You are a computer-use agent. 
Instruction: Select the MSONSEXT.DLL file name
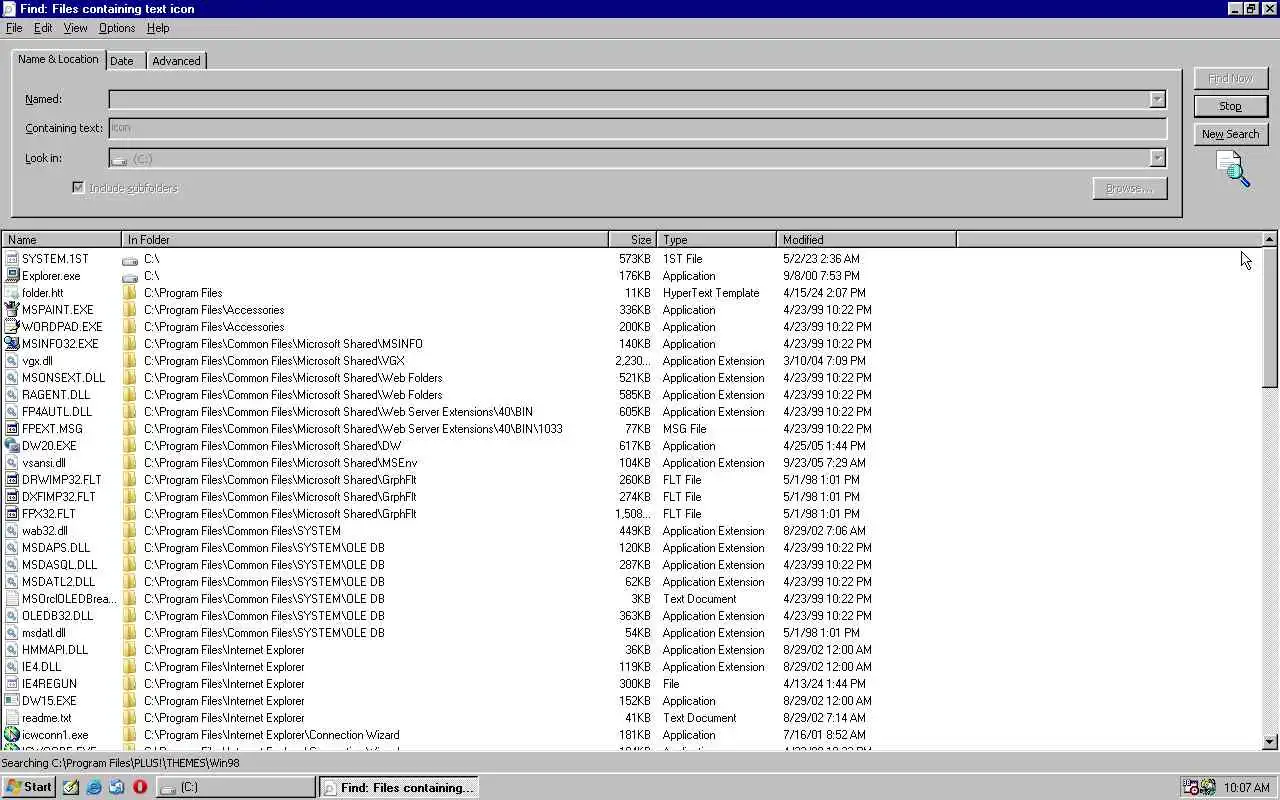(63, 378)
